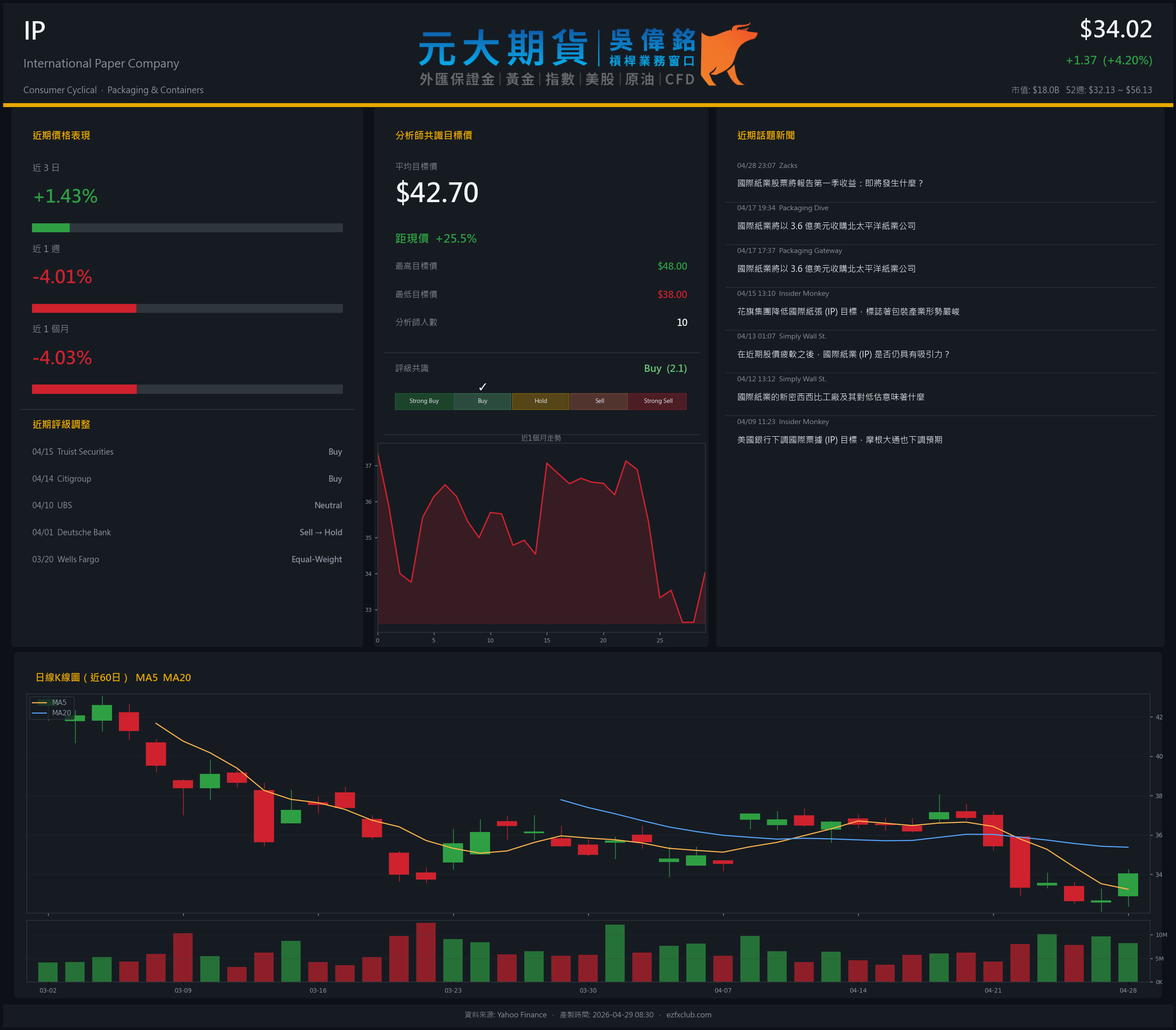
Task: Click the MA5 yellow legend line
Action: (40, 702)
